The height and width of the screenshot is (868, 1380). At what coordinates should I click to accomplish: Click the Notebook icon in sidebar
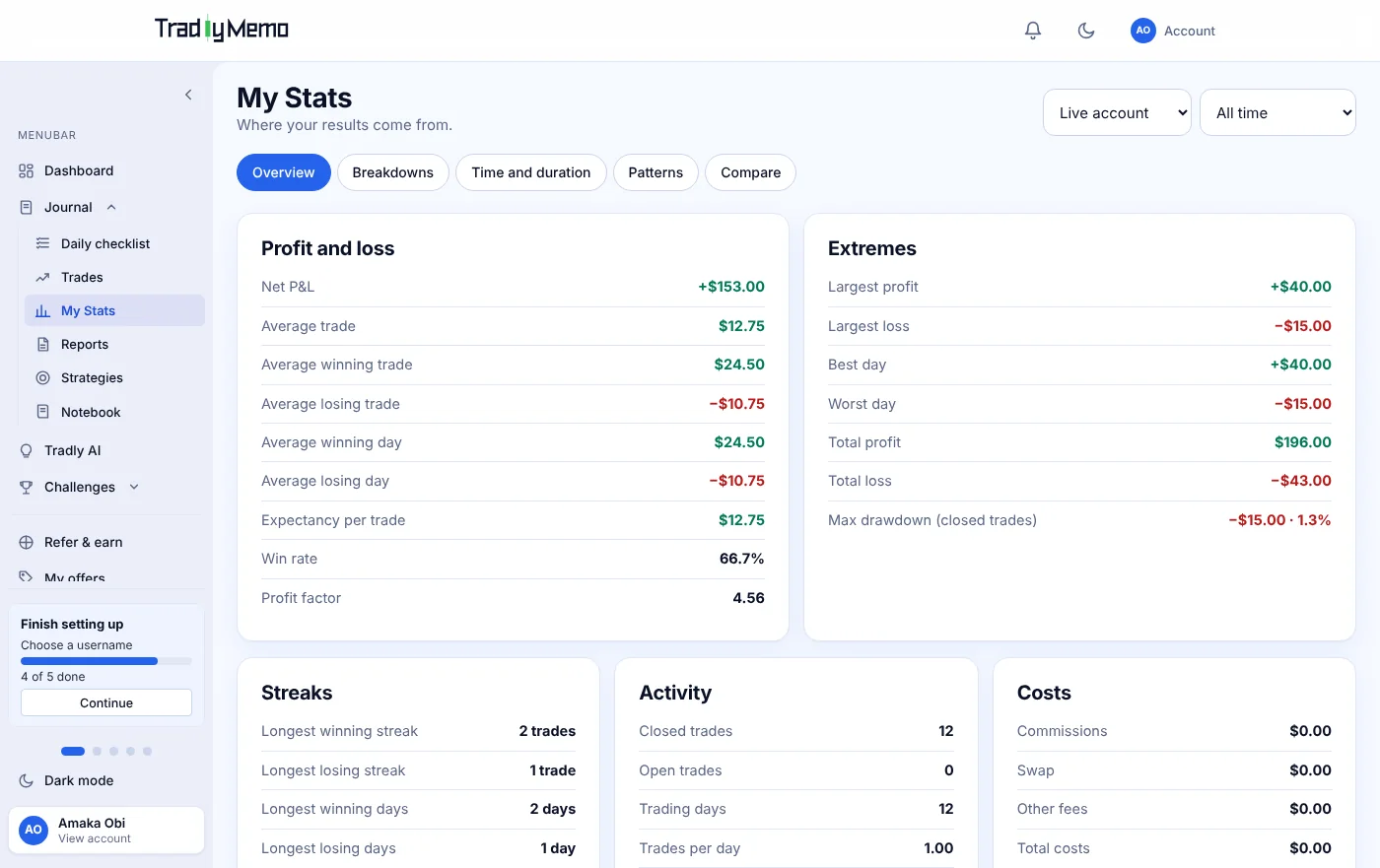[x=42, y=412]
